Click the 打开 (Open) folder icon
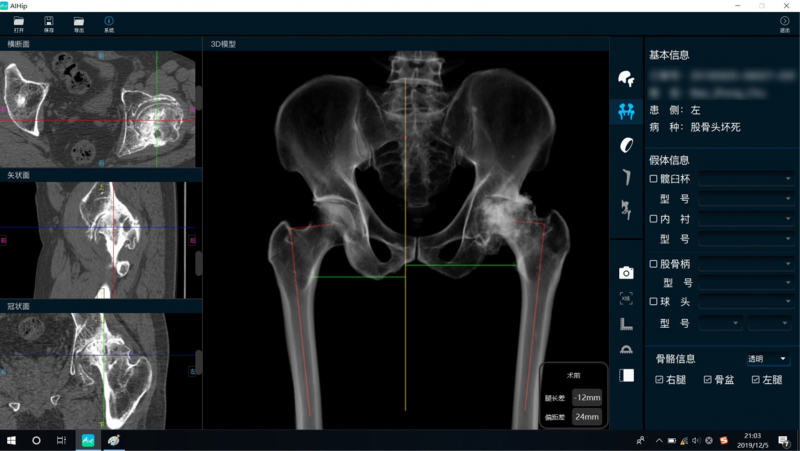The image size is (800, 451). (19, 21)
